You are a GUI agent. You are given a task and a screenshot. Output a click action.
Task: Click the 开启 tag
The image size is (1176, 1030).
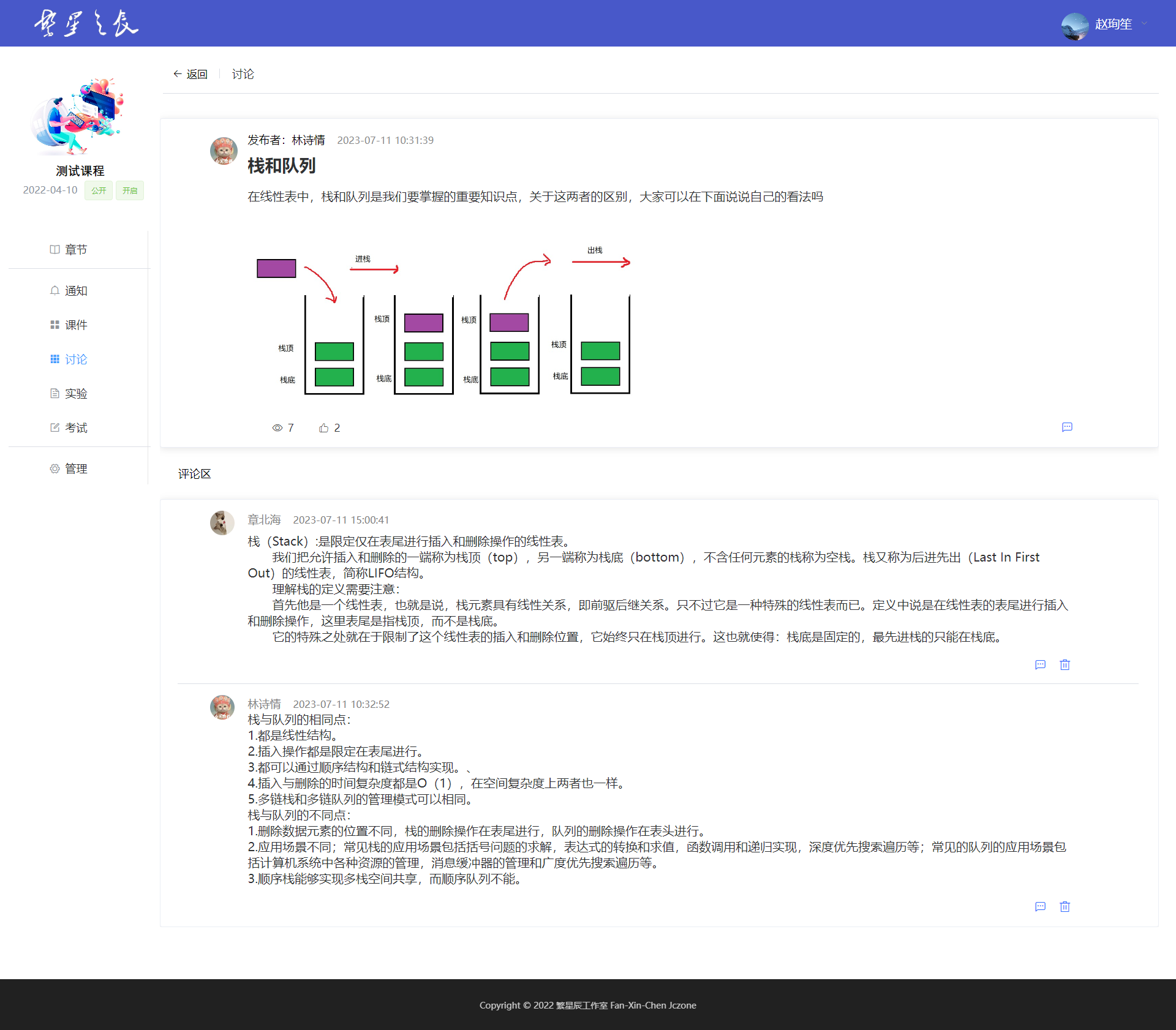coord(130,190)
